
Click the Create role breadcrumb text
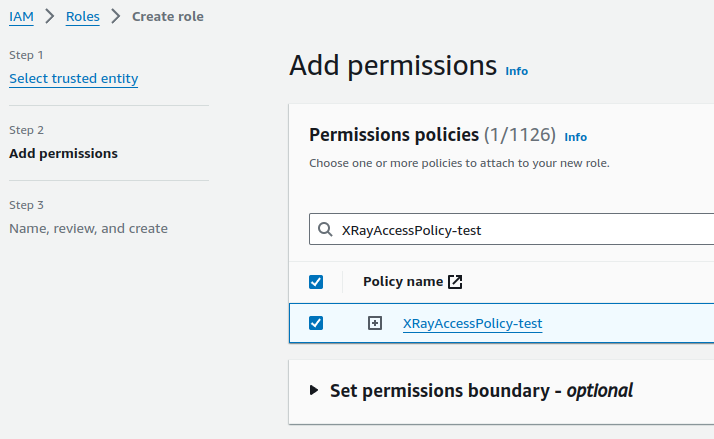[x=168, y=16]
